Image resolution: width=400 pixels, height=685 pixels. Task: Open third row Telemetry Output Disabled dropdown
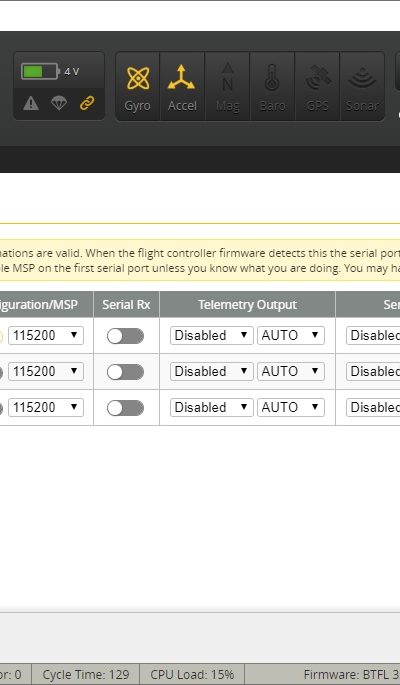(212, 408)
